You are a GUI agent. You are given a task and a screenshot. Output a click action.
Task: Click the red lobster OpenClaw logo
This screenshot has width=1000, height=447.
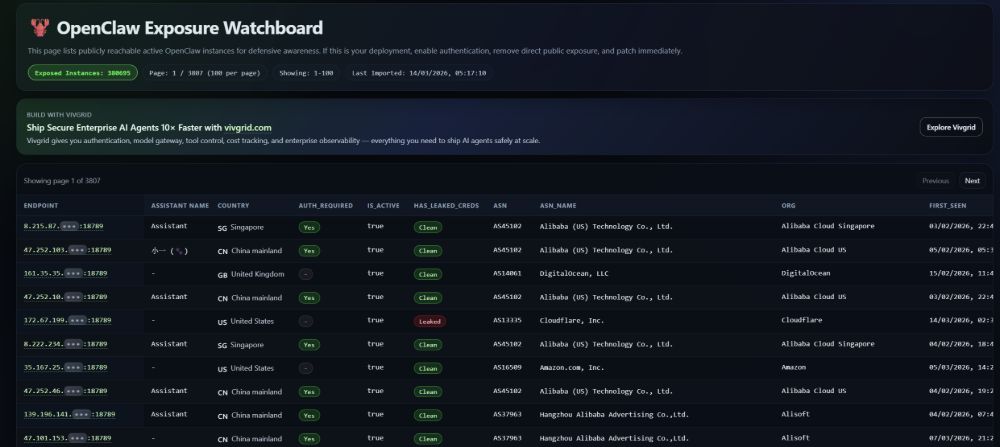[40, 27]
